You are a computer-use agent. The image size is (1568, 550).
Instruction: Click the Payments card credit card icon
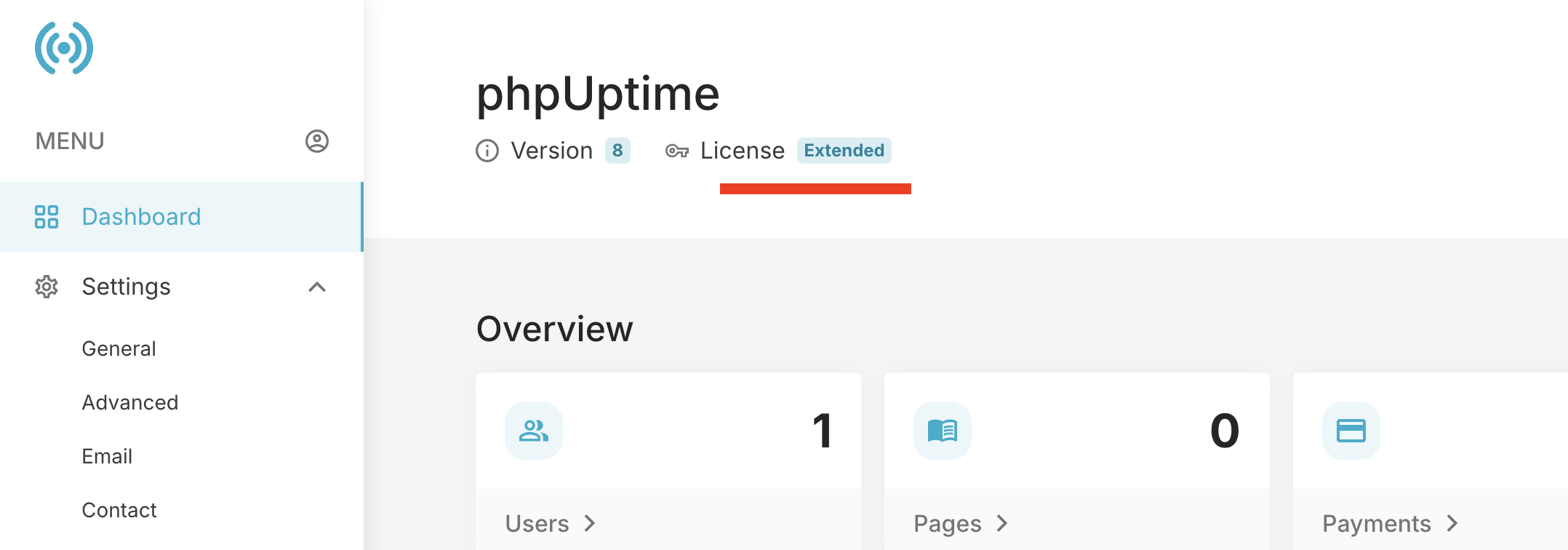[x=1351, y=431]
